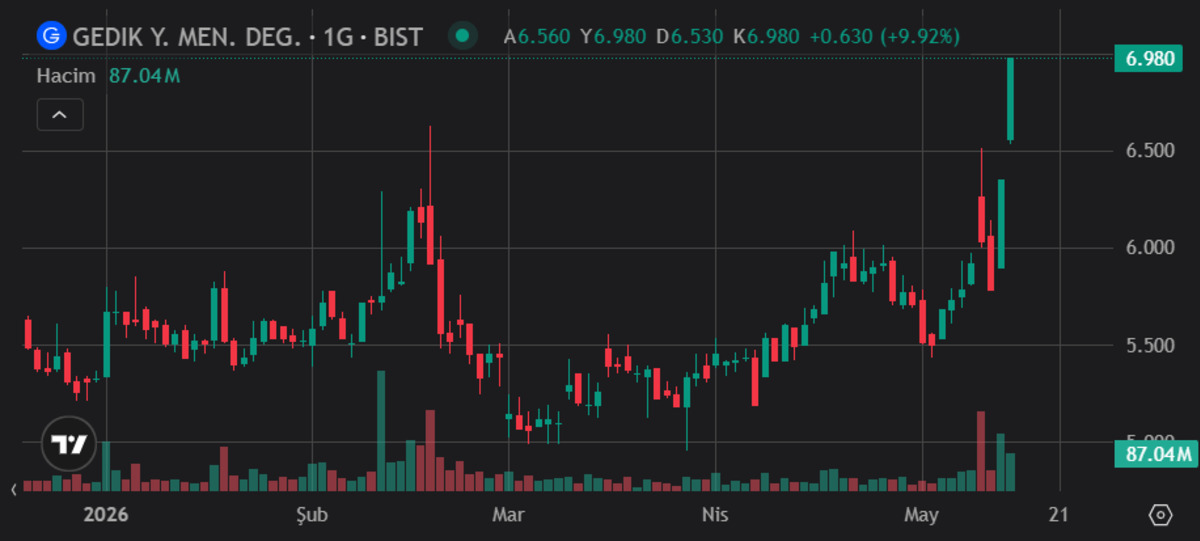Screen dimensions: 1200x541
Task: Click the 6.500 price axis label
Action: pyautogui.click(x=1150, y=151)
